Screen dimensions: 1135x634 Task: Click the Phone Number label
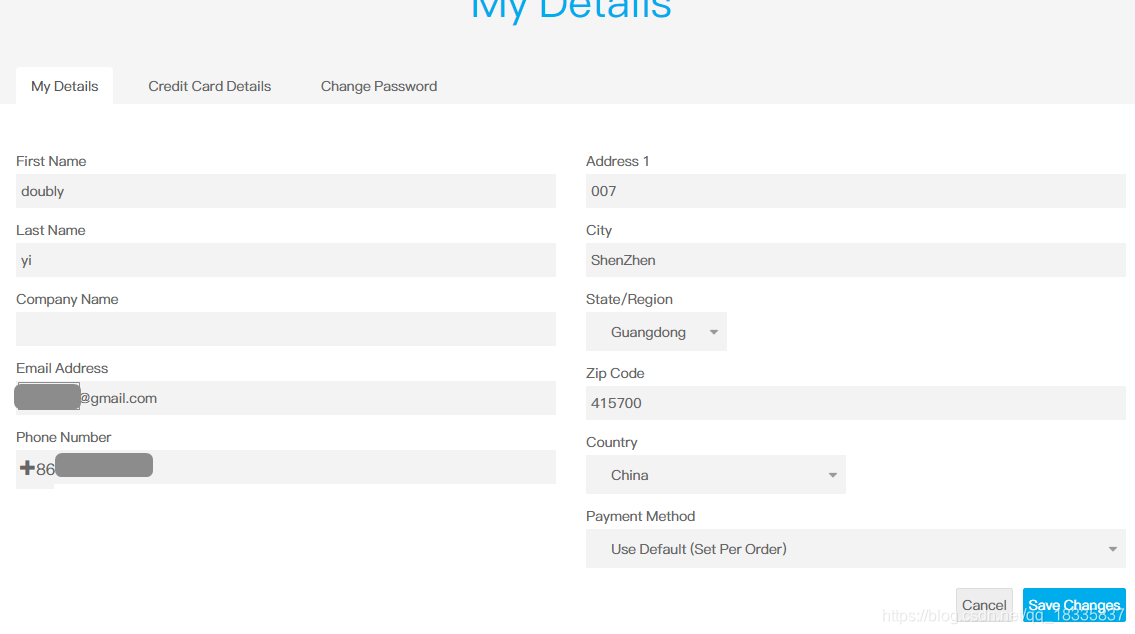(x=64, y=437)
